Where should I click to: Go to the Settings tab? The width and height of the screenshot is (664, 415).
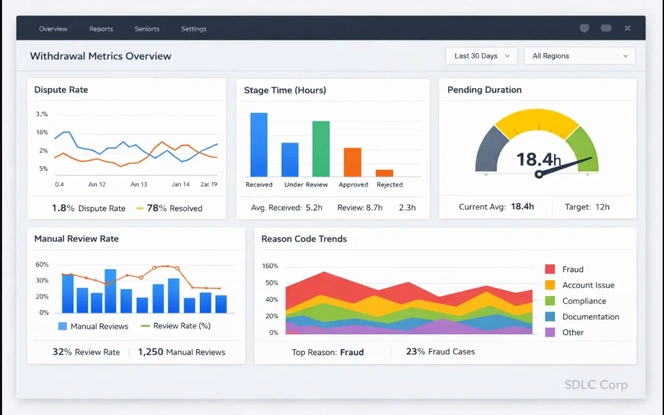click(x=194, y=29)
